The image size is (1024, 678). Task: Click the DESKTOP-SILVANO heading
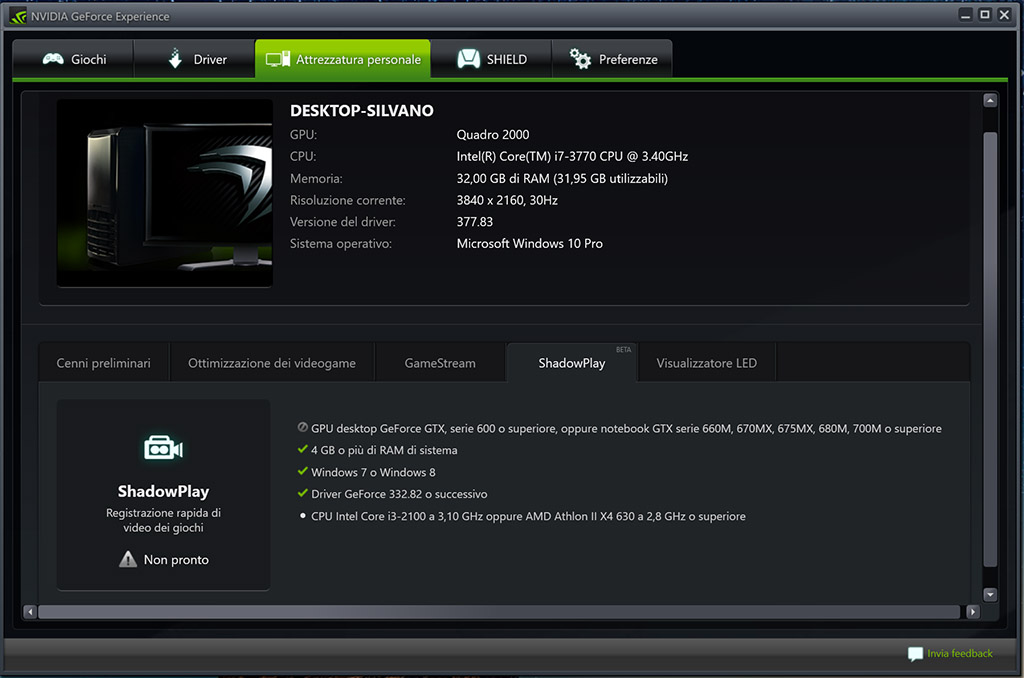click(362, 110)
